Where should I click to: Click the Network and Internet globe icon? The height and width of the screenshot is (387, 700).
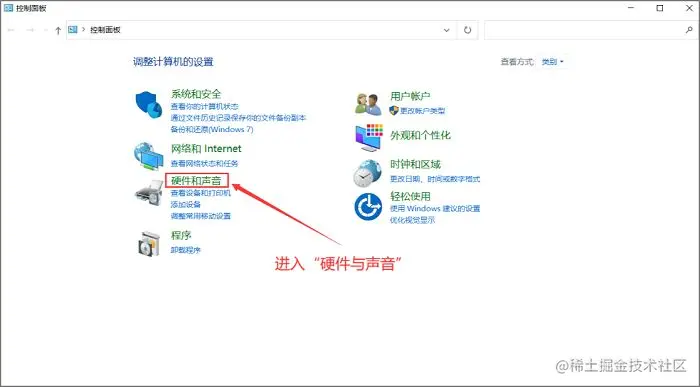149,156
